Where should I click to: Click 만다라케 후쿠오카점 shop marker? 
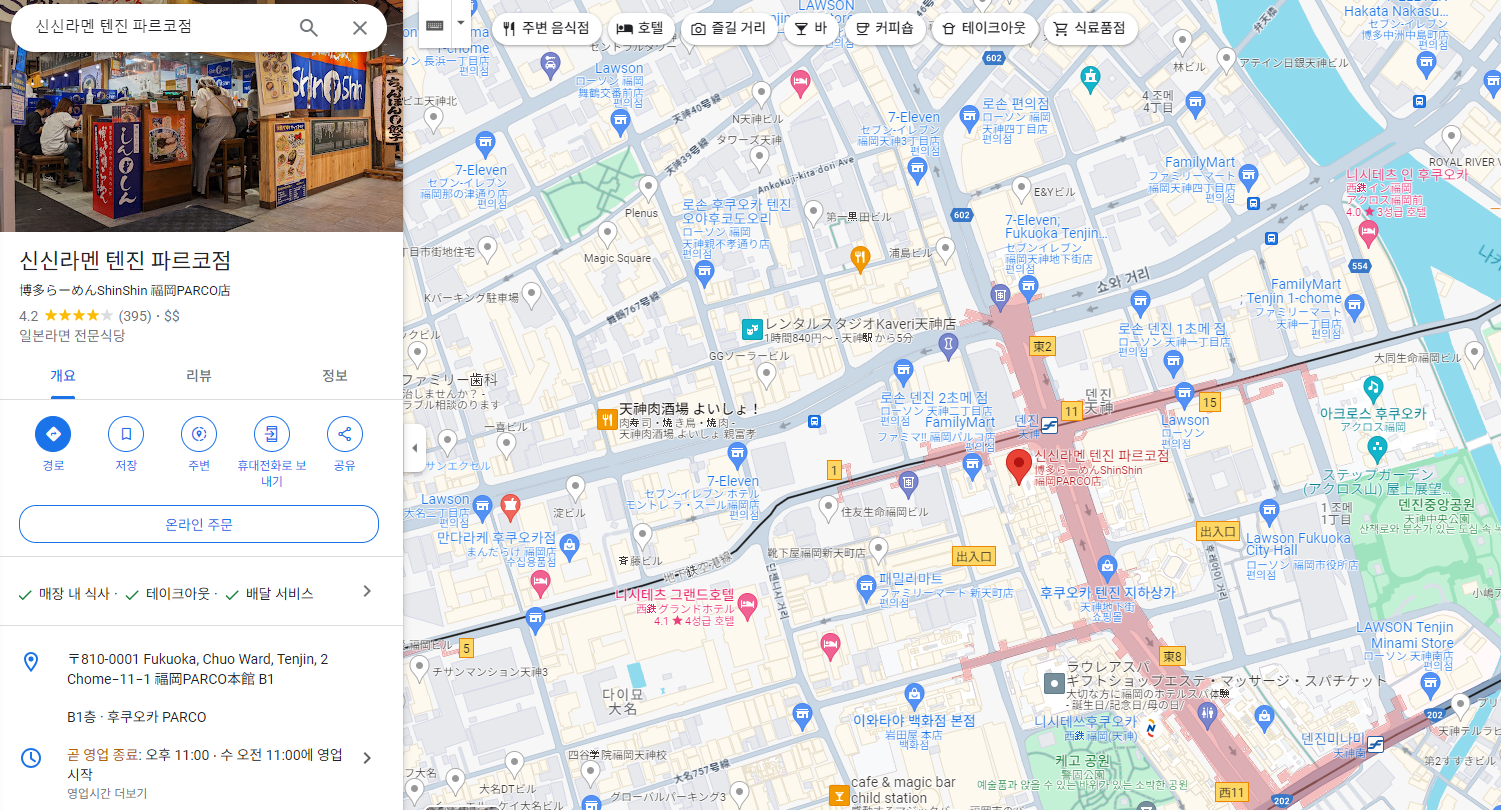click(569, 545)
